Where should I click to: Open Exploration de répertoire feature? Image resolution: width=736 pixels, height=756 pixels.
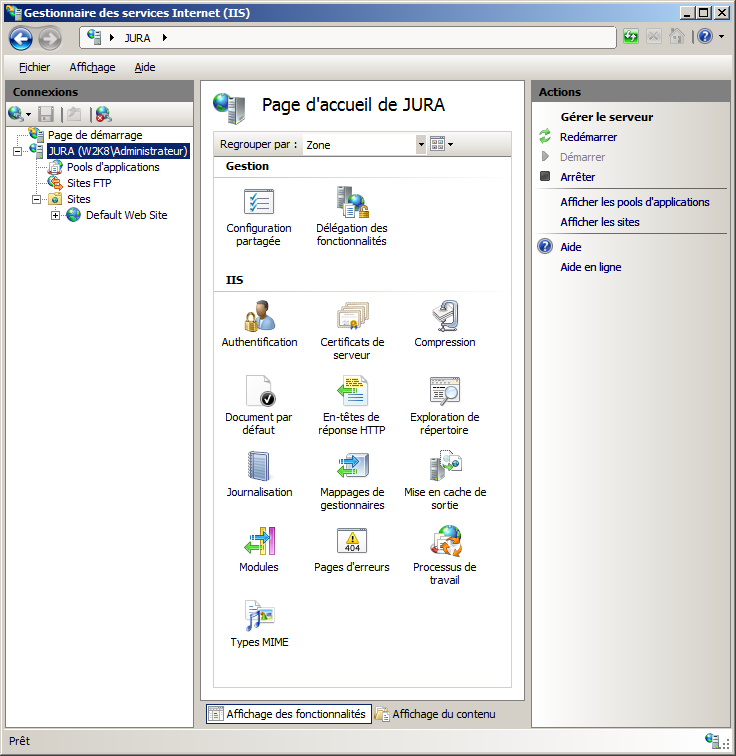[x=445, y=392]
